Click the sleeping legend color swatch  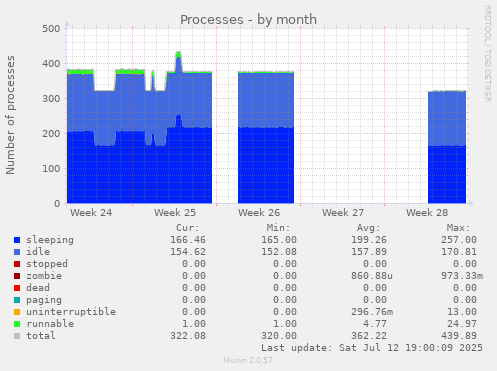[17, 240]
